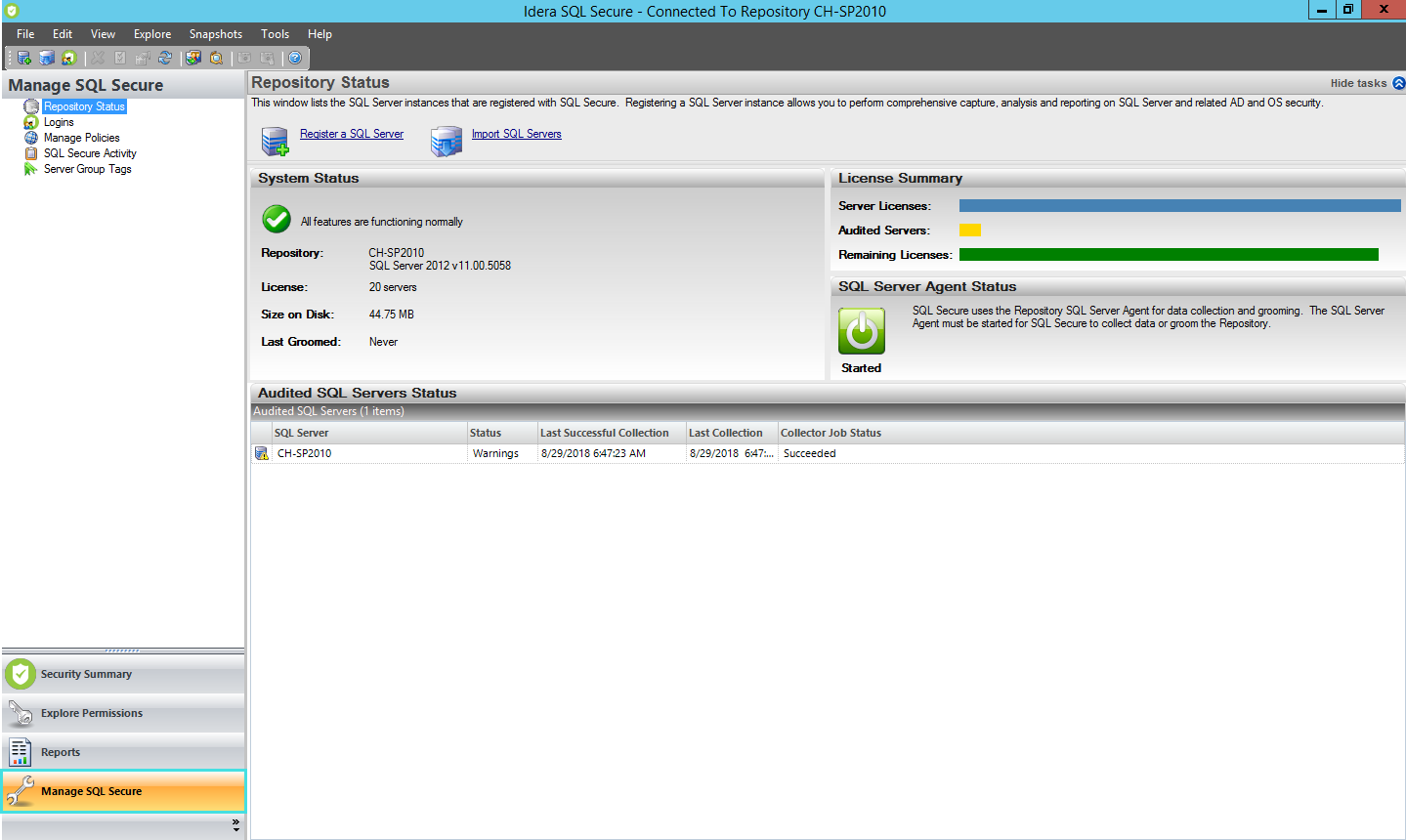This screenshot has height=840, width=1406.
Task: Click the 8/29/2018 6:47:23 AM collection cell
Action: 612,453
